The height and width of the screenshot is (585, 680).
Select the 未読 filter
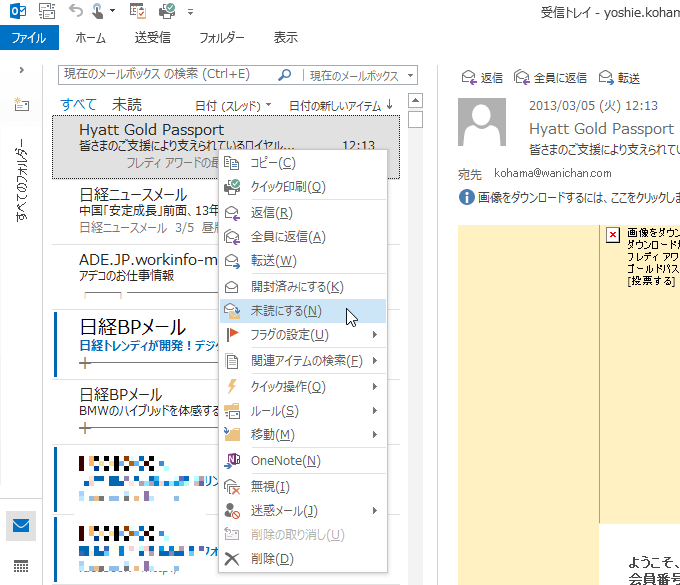(x=127, y=105)
